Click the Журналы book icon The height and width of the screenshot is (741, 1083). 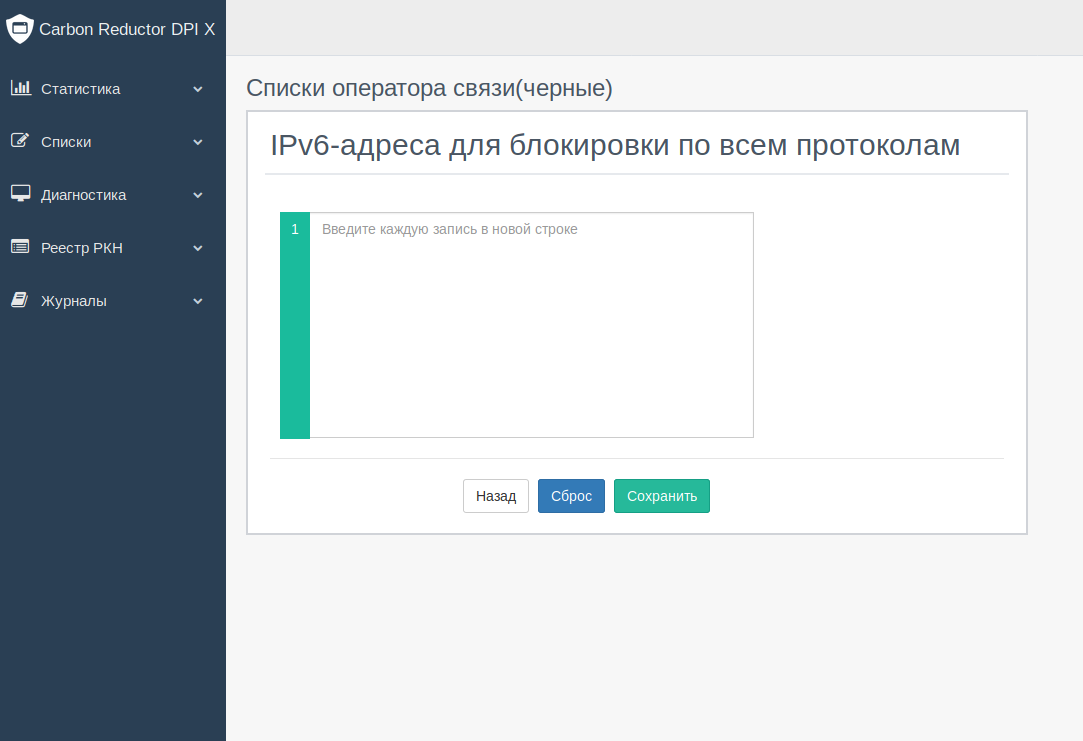19,300
